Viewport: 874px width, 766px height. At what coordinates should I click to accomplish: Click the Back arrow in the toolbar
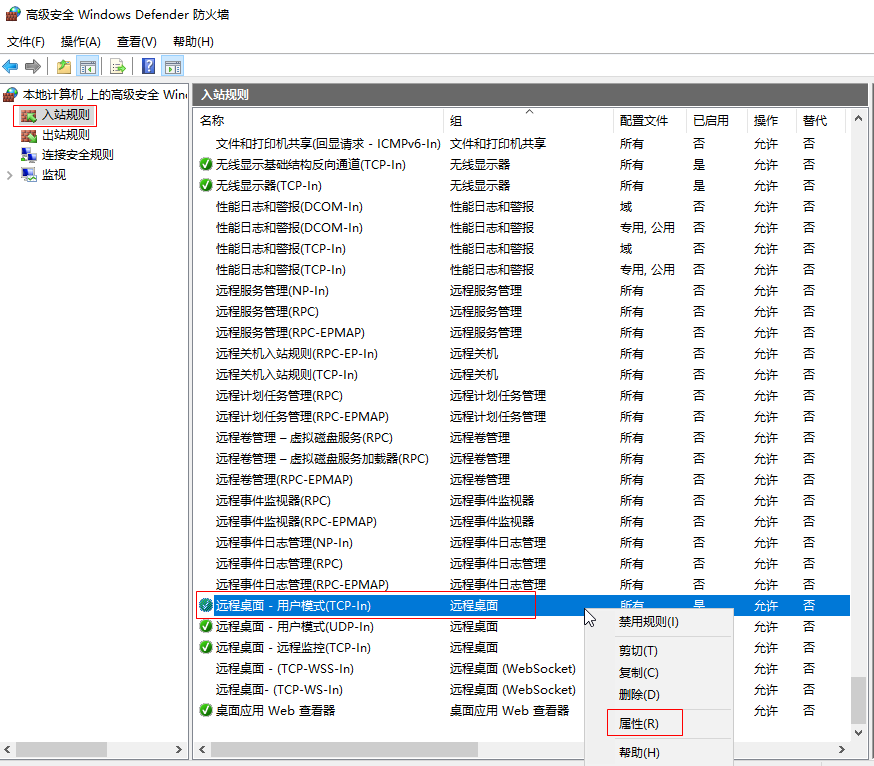(x=10, y=67)
